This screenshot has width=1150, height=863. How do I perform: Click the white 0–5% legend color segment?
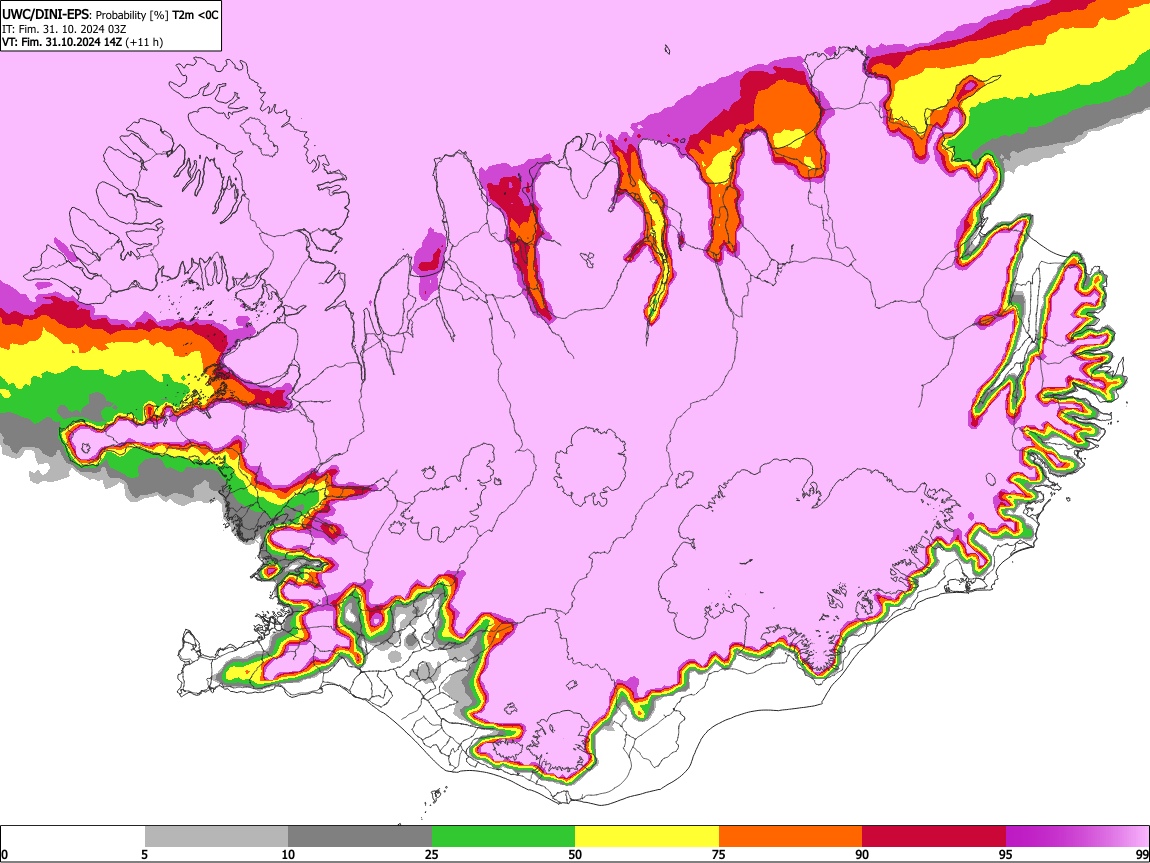(73, 836)
